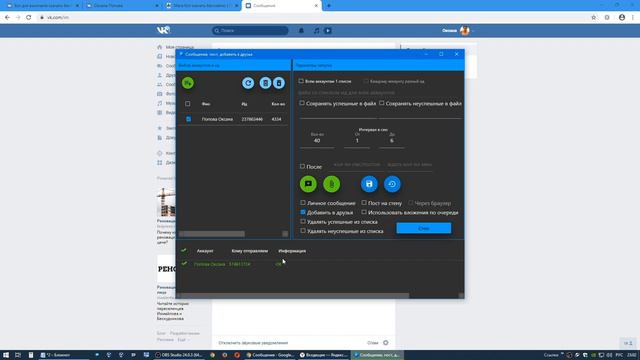This screenshot has height=360, width=640.
Task: Click the VK search field
Action: pos(250,31)
